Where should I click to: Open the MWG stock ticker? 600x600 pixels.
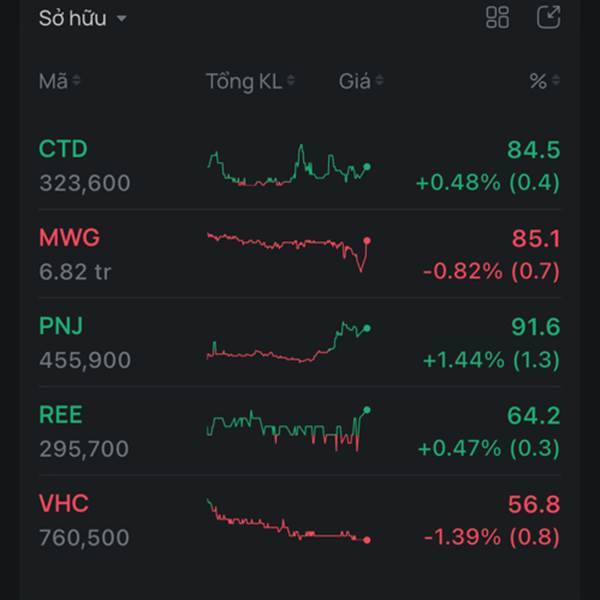[x=69, y=238]
